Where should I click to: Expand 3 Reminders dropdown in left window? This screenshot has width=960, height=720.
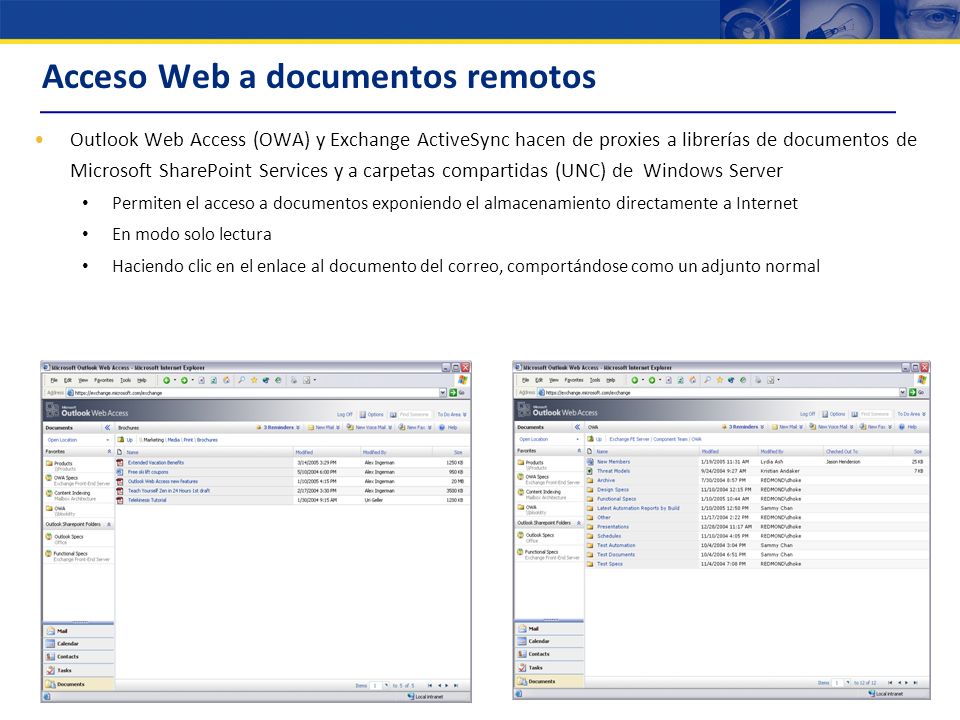[x=298, y=427]
